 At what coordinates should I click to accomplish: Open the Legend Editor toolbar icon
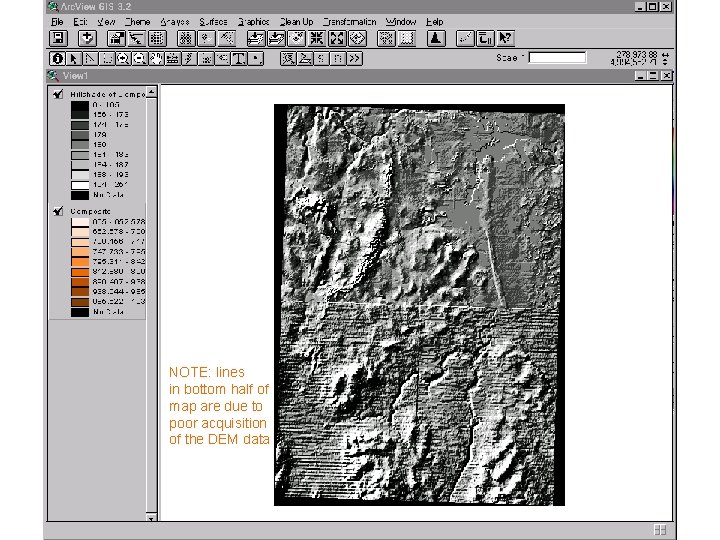coord(136,38)
